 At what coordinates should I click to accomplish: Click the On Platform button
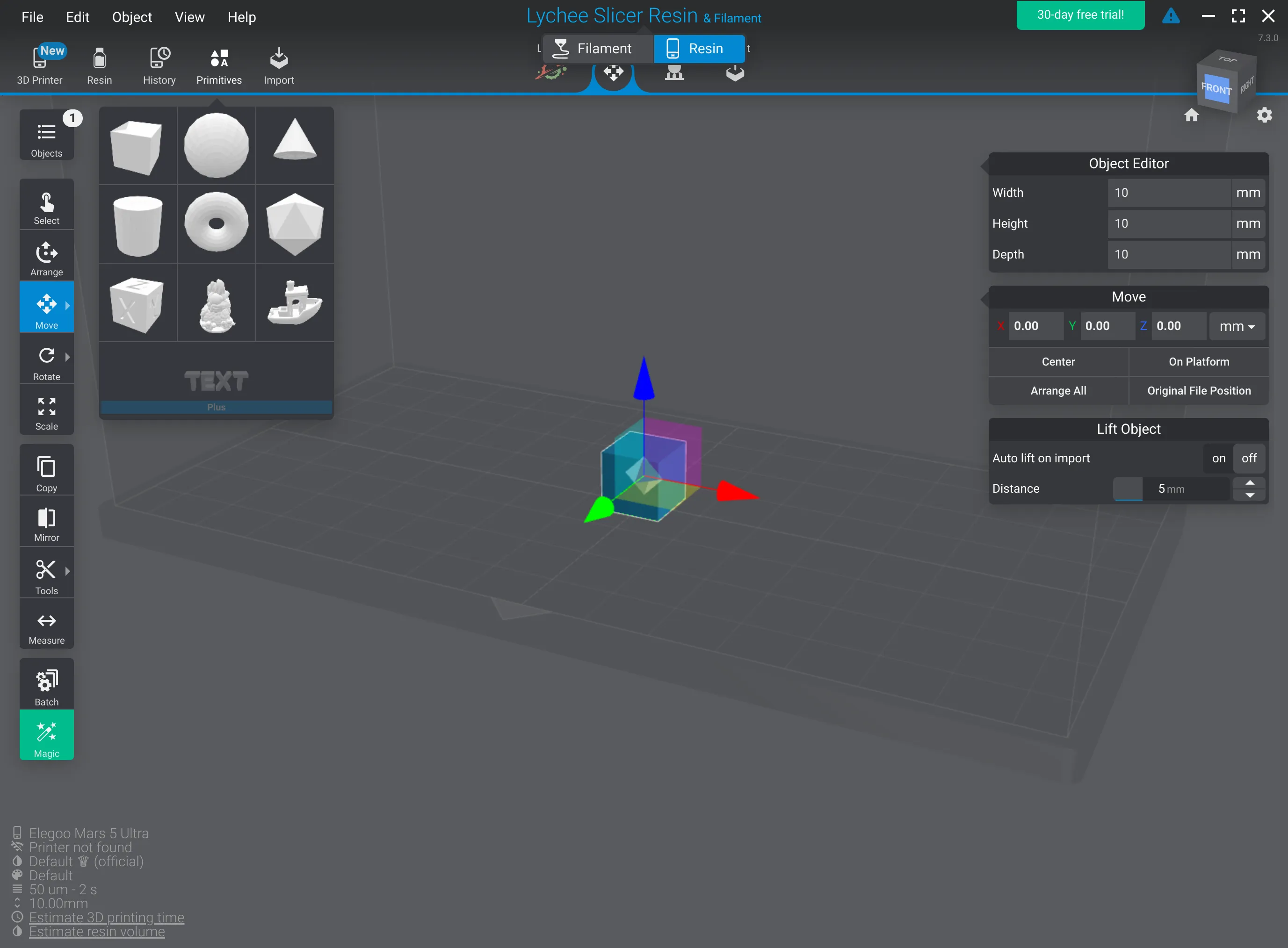1199,361
